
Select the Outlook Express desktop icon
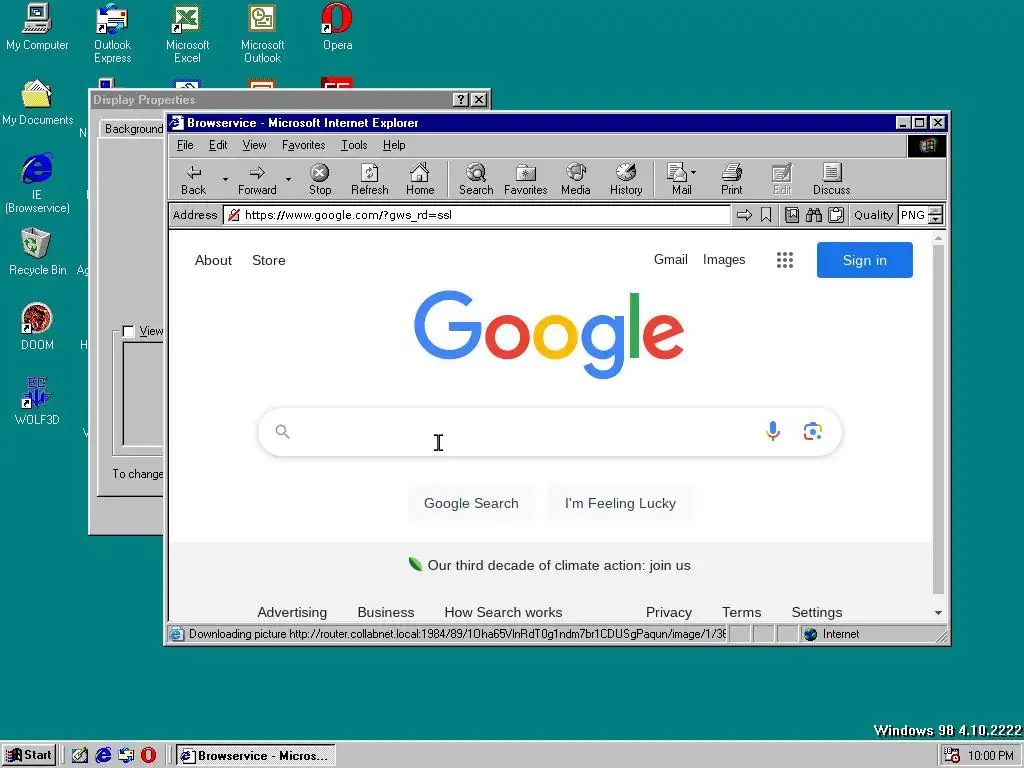tap(112, 33)
